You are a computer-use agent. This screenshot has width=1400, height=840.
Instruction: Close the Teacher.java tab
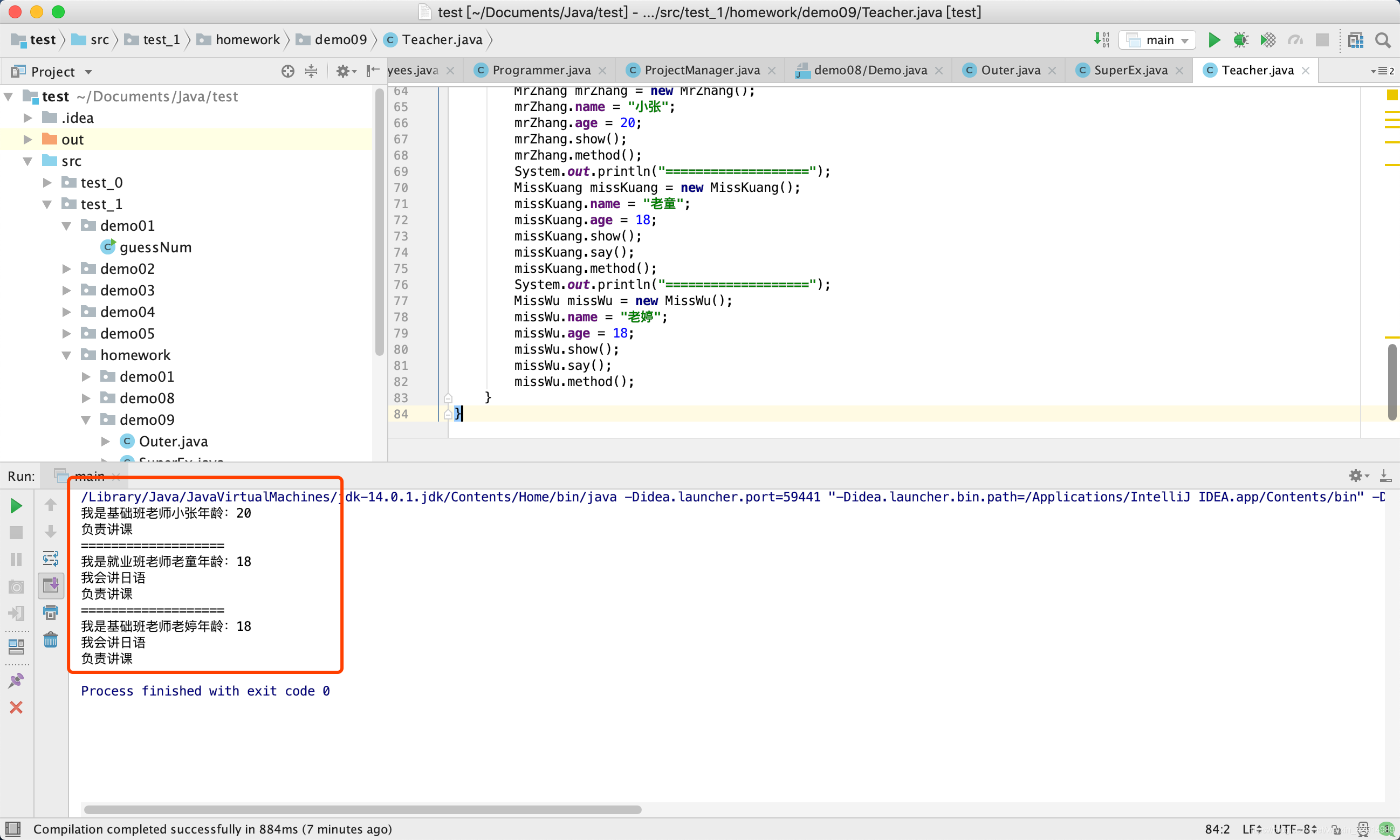coord(1306,71)
